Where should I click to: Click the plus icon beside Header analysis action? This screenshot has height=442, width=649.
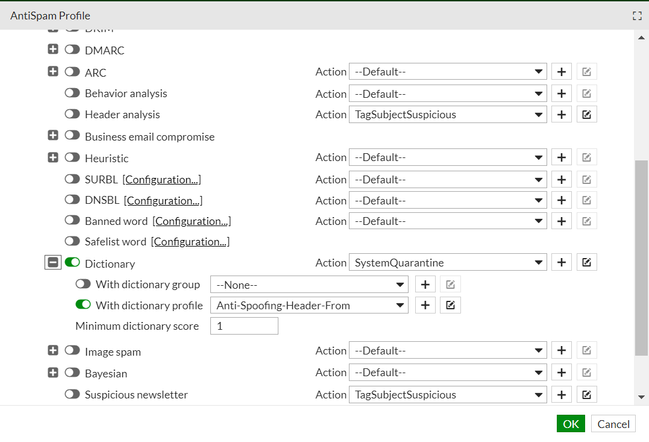562,115
